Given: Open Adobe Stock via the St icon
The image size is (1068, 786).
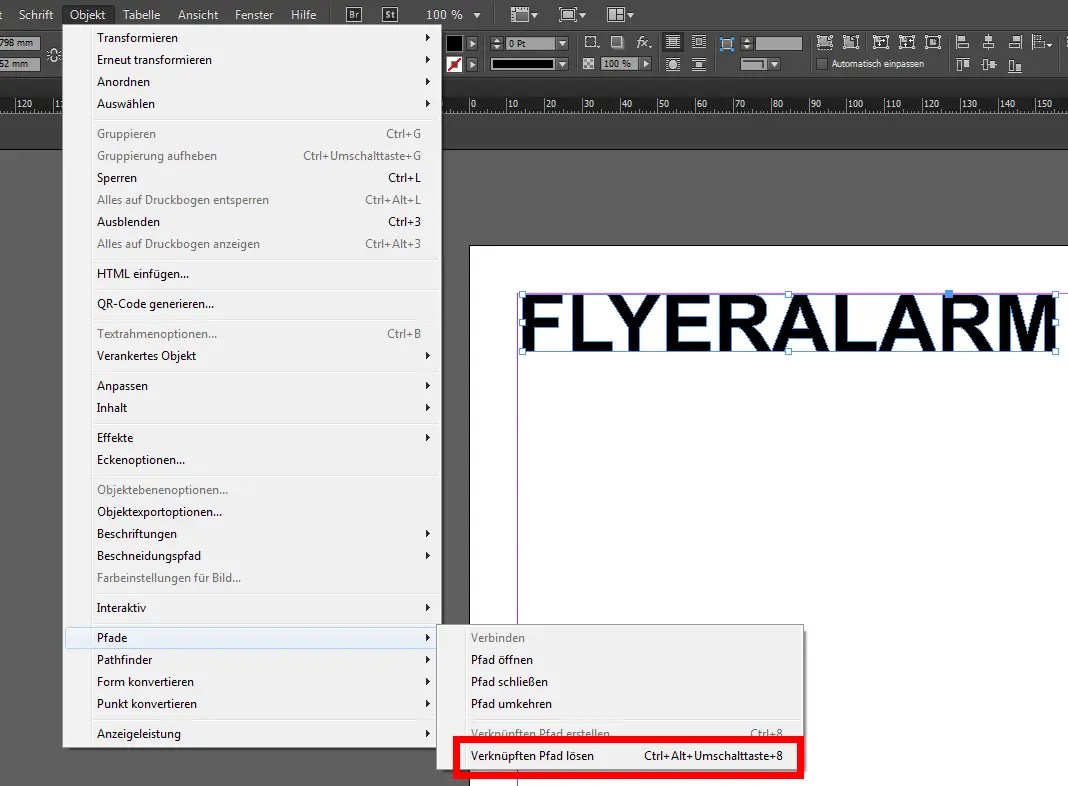Looking at the screenshot, I should click(388, 14).
